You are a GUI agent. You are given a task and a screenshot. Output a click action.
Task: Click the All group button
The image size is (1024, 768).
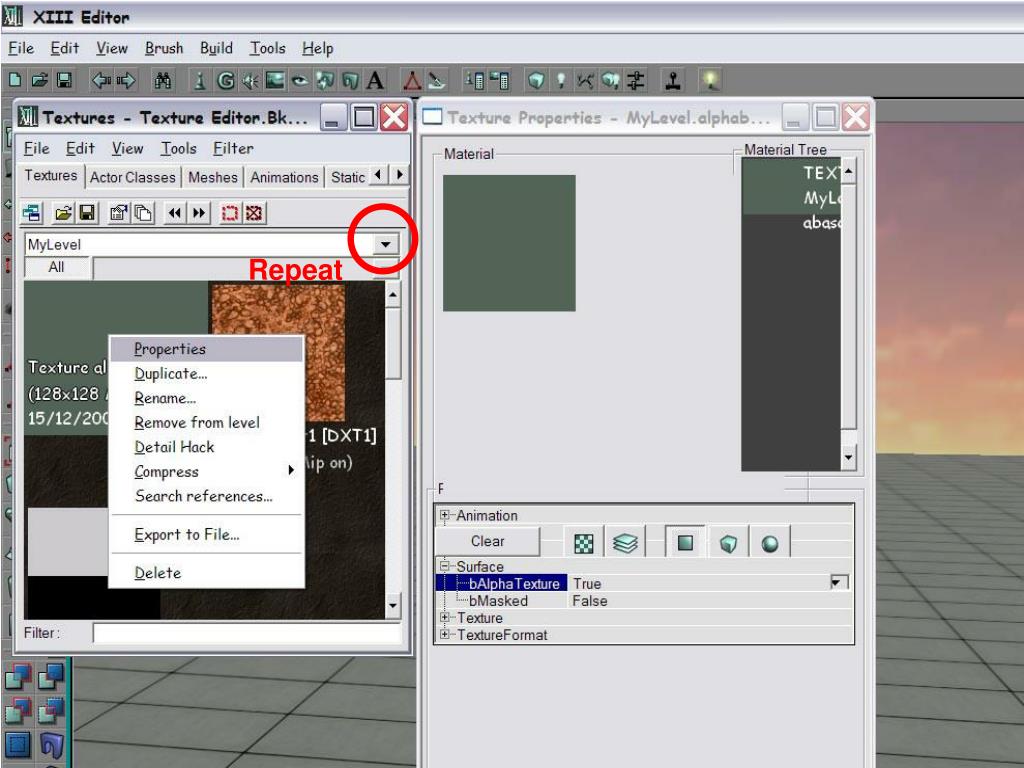57,267
